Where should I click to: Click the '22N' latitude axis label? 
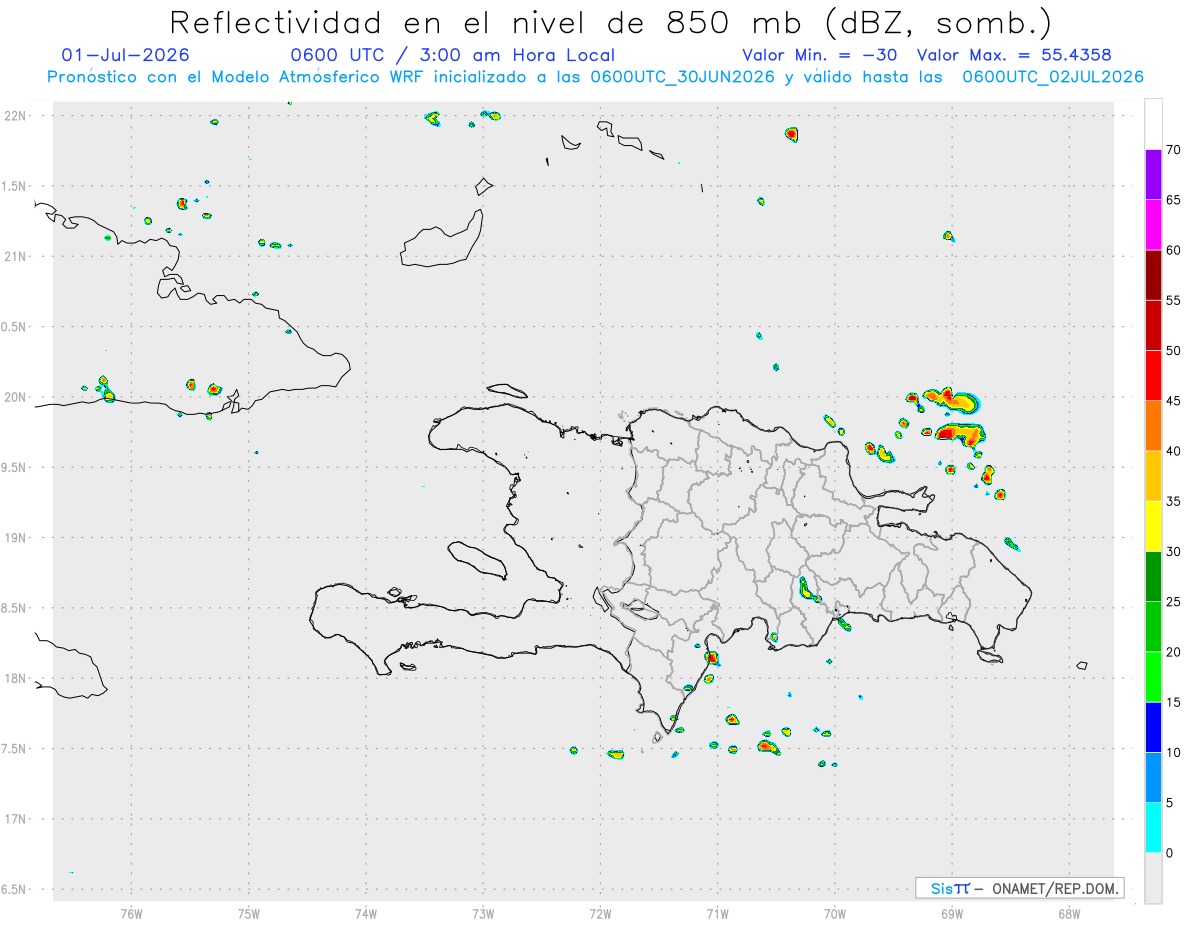(17, 116)
